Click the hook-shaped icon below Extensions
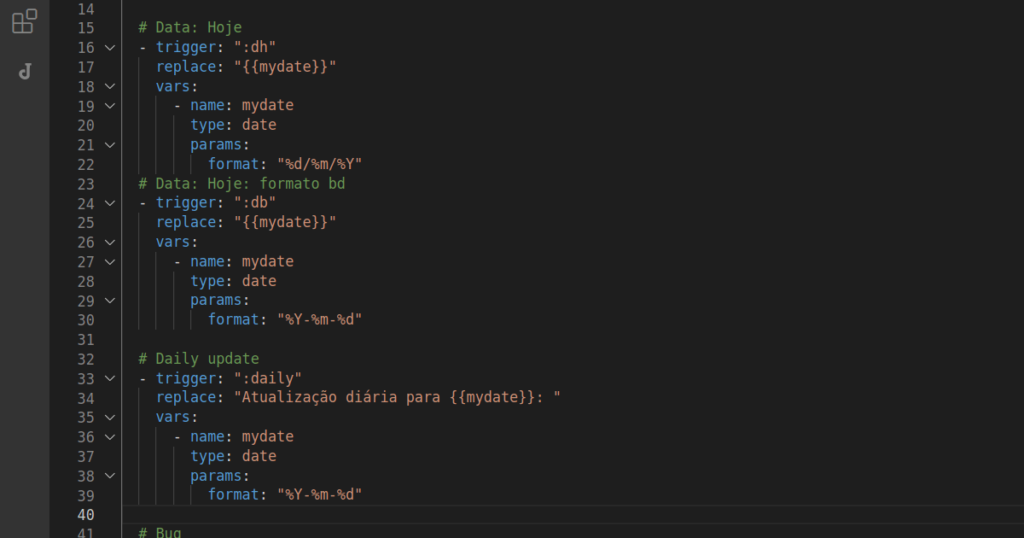Screen dimensions: 1024x538 tap(25, 71)
